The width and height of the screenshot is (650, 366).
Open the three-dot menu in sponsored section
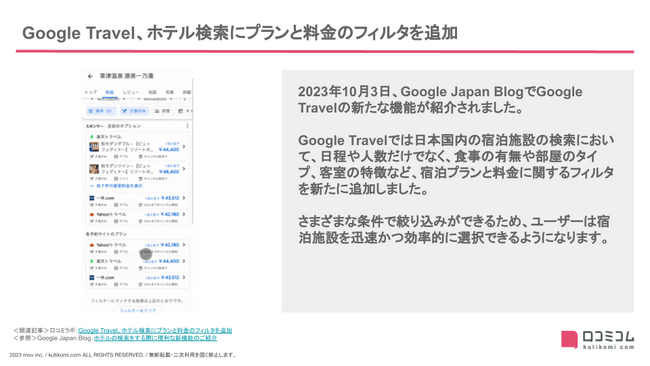[x=187, y=126]
